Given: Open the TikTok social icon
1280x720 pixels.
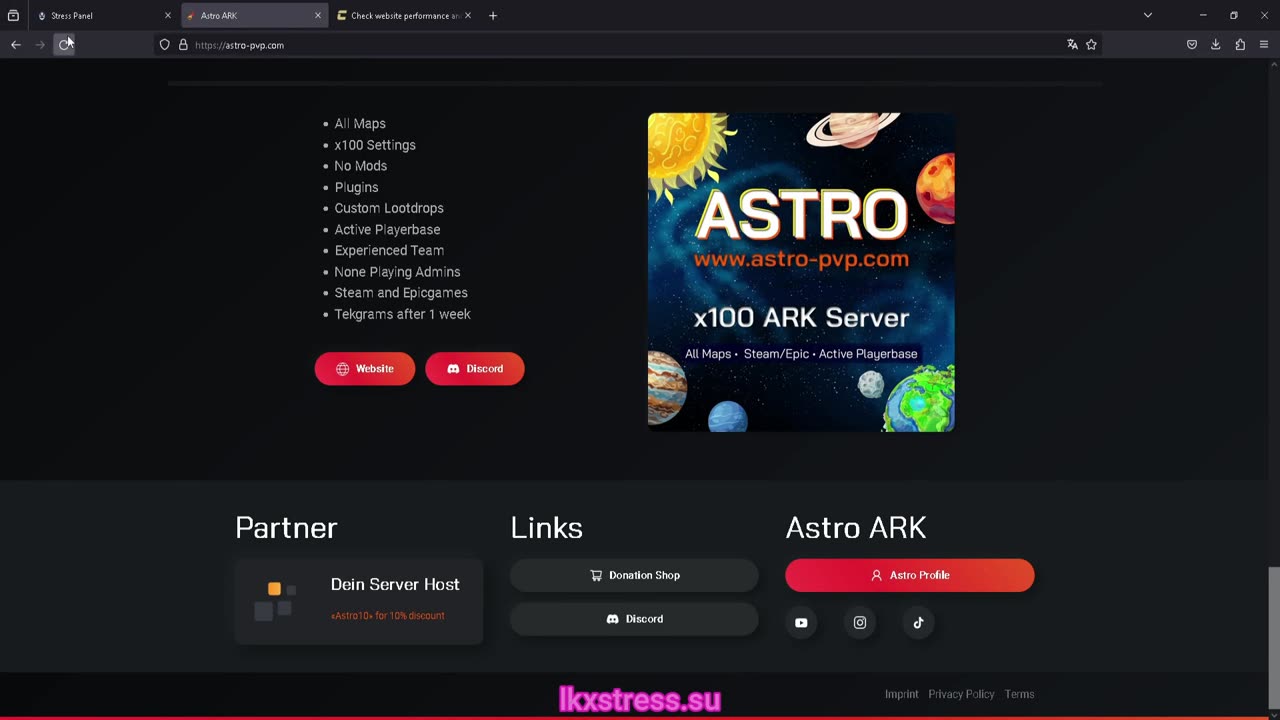Looking at the screenshot, I should pyautogui.click(x=918, y=622).
